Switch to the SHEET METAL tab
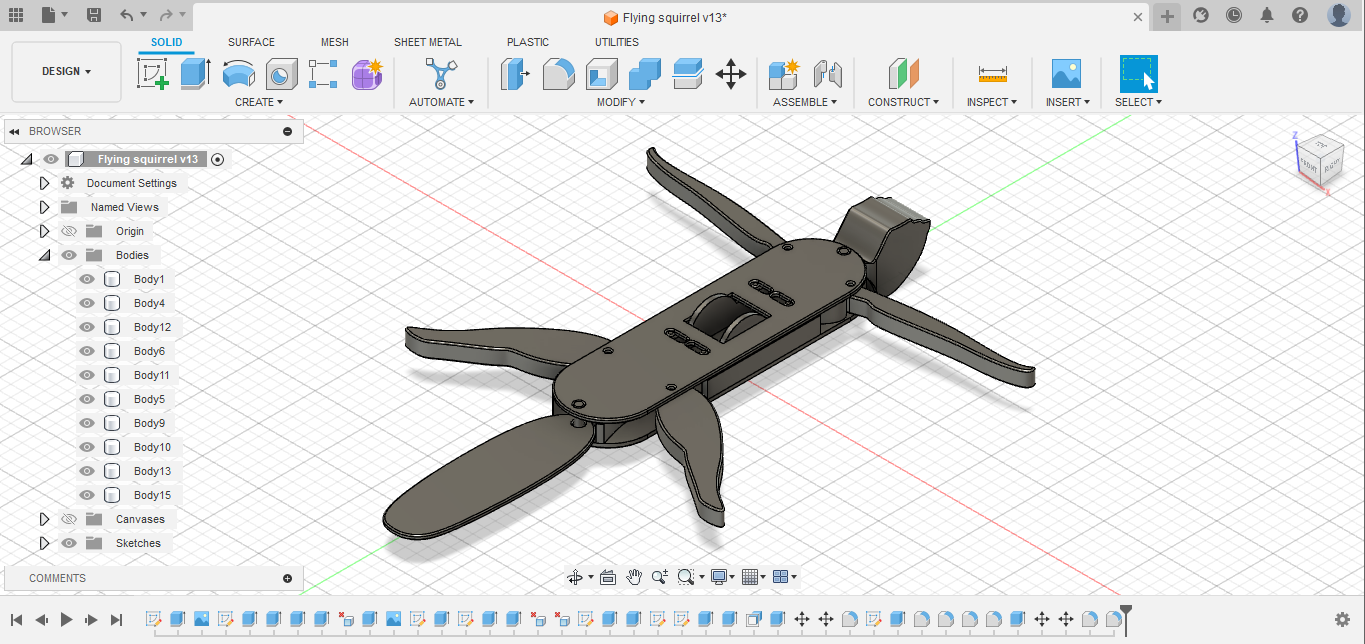The height and width of the screenshot is (644, 1365). 428,42
